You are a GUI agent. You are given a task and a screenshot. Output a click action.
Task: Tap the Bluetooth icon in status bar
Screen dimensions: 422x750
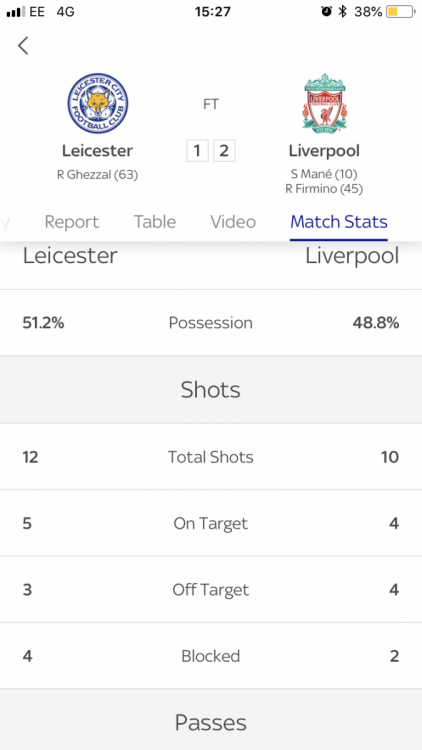pyautogui.click(x=342, y=11)
